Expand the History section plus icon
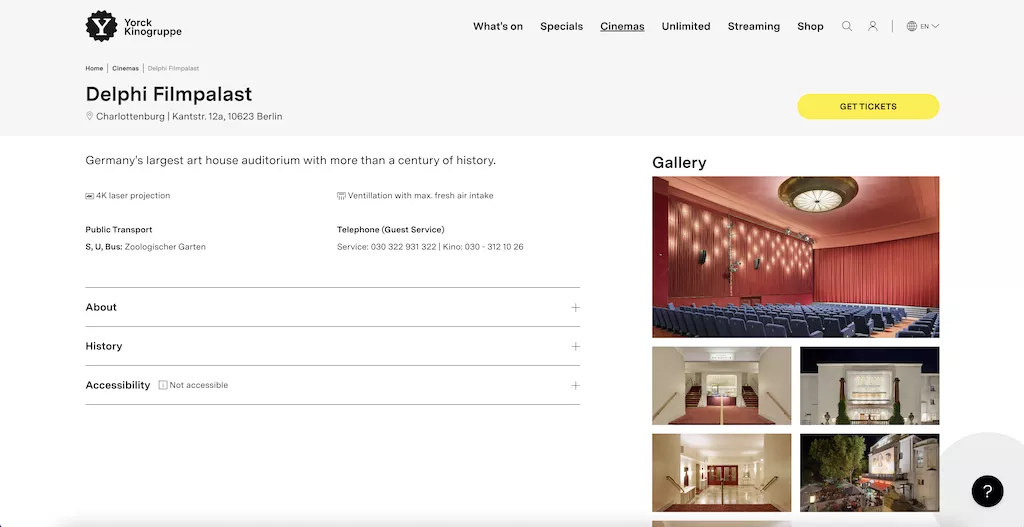The height and width of the screenshot is (527, 1024). point(575,347)
